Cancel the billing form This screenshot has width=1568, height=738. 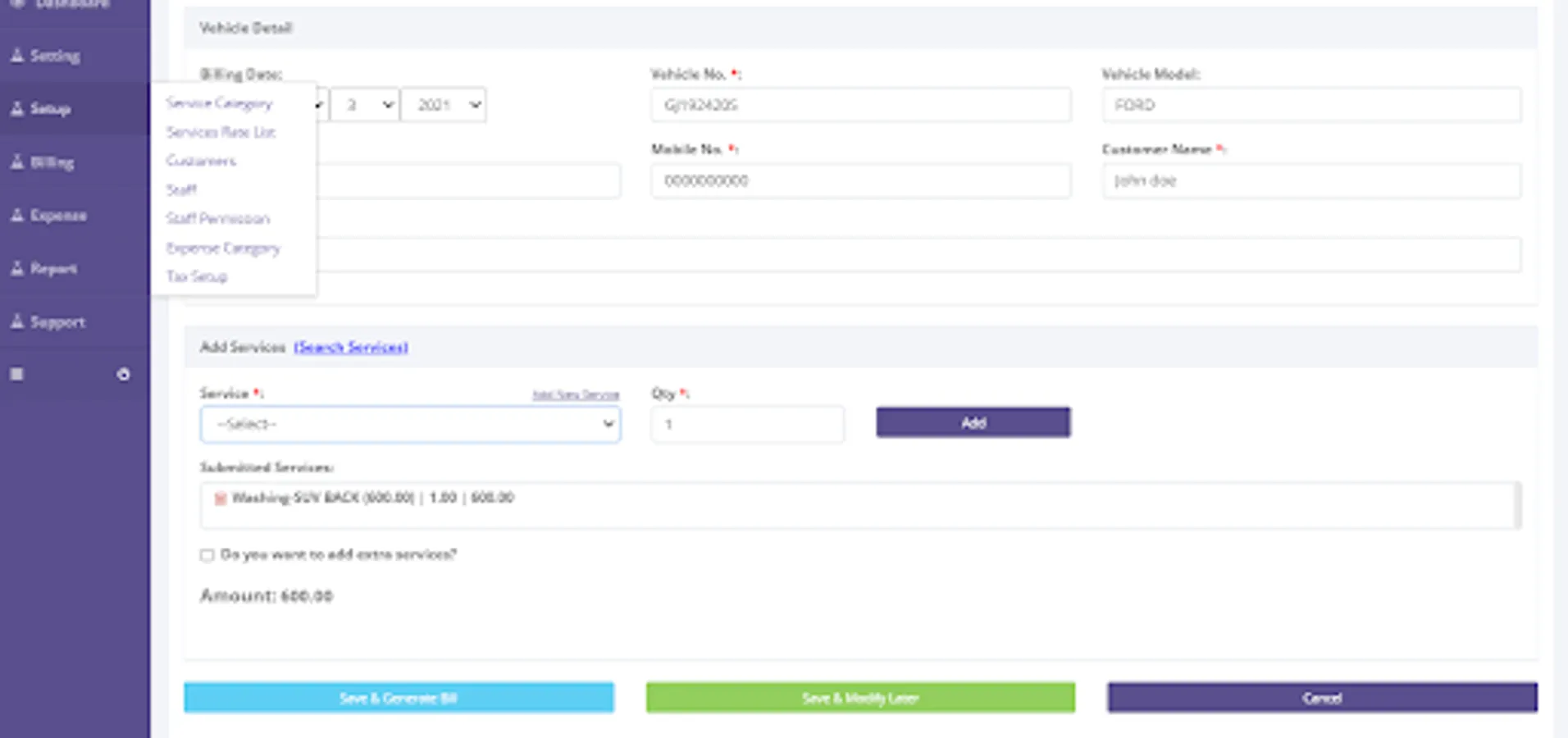[1322, 698]
